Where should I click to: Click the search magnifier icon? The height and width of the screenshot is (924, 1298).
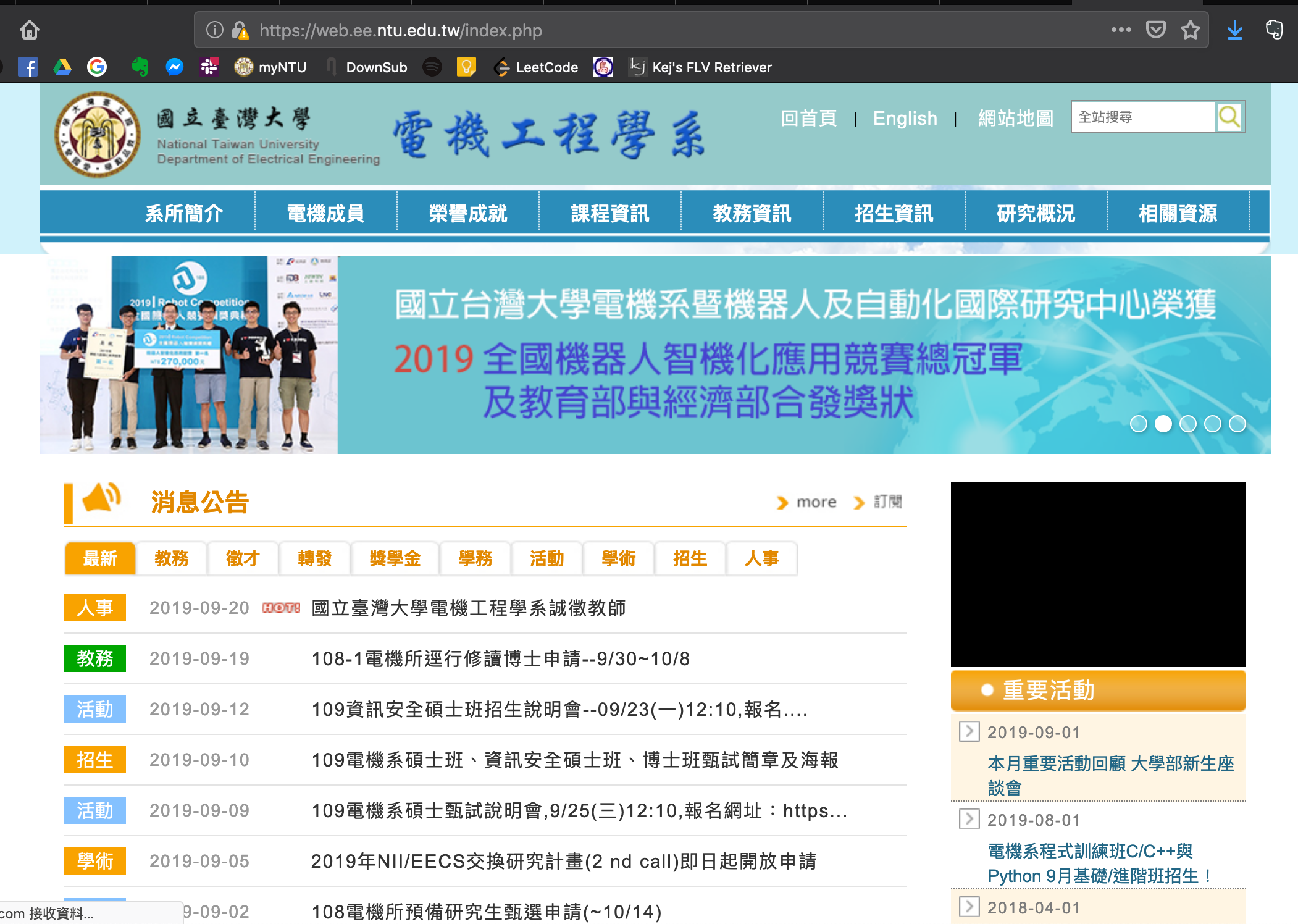click(1229, 117)
